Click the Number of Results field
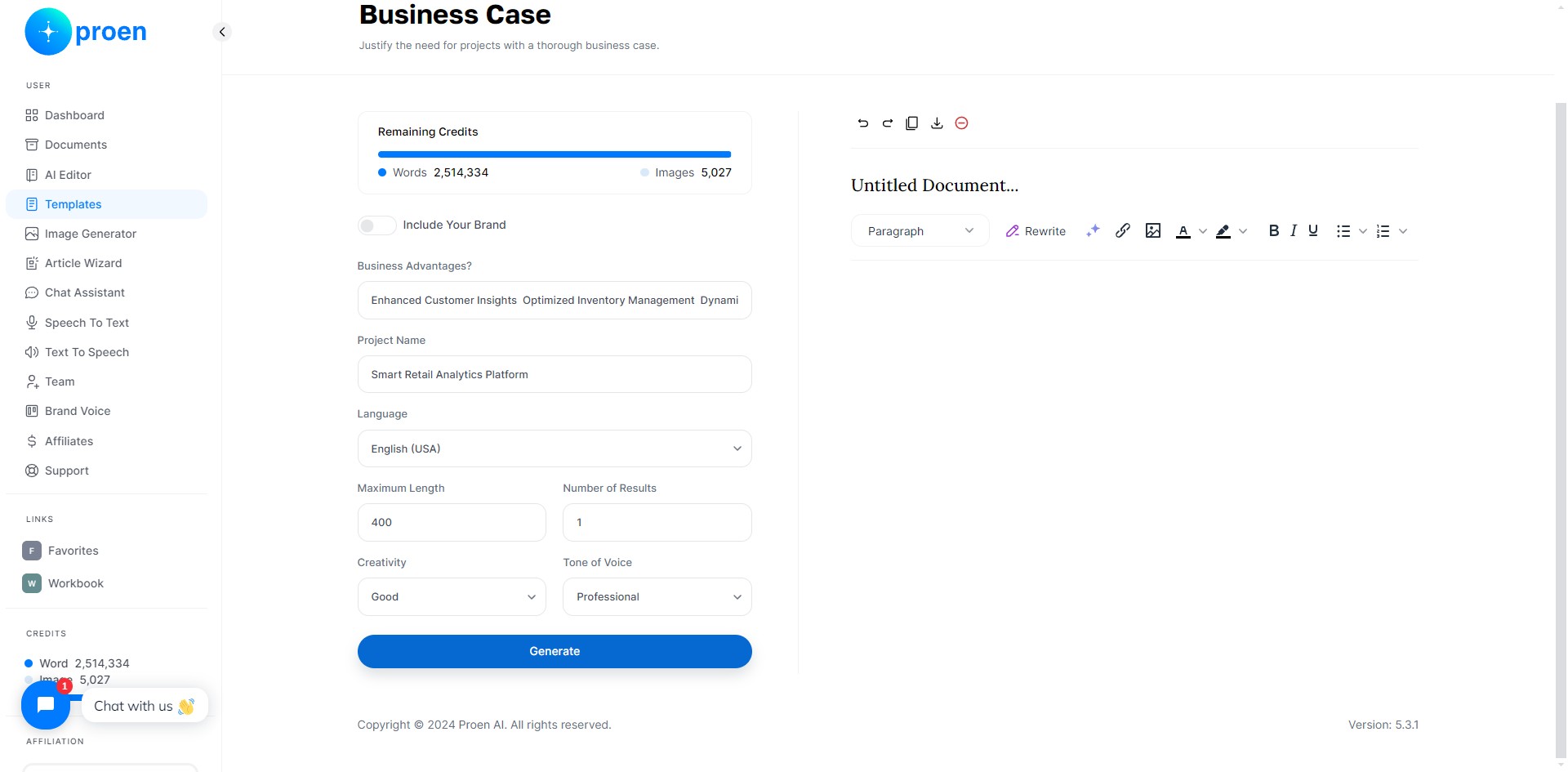1568x772 pixels. (x=657, y=523)
